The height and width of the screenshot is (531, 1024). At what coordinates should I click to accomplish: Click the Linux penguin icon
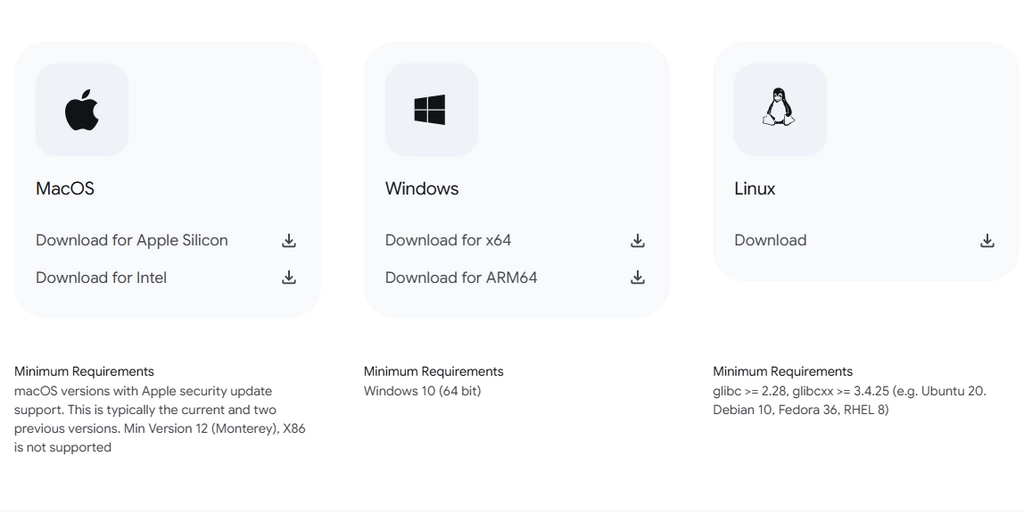pos(778,107)
